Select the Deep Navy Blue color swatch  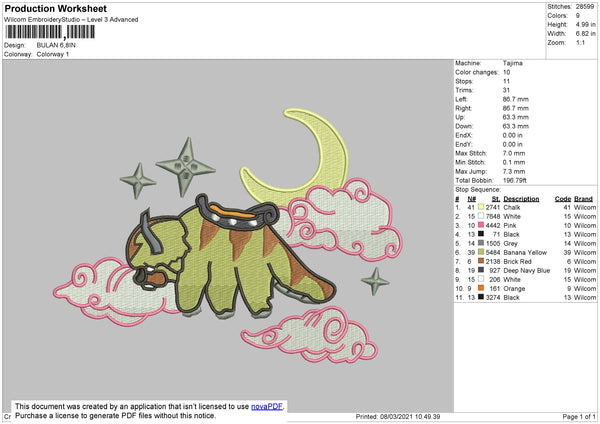(x=481, y=270)
